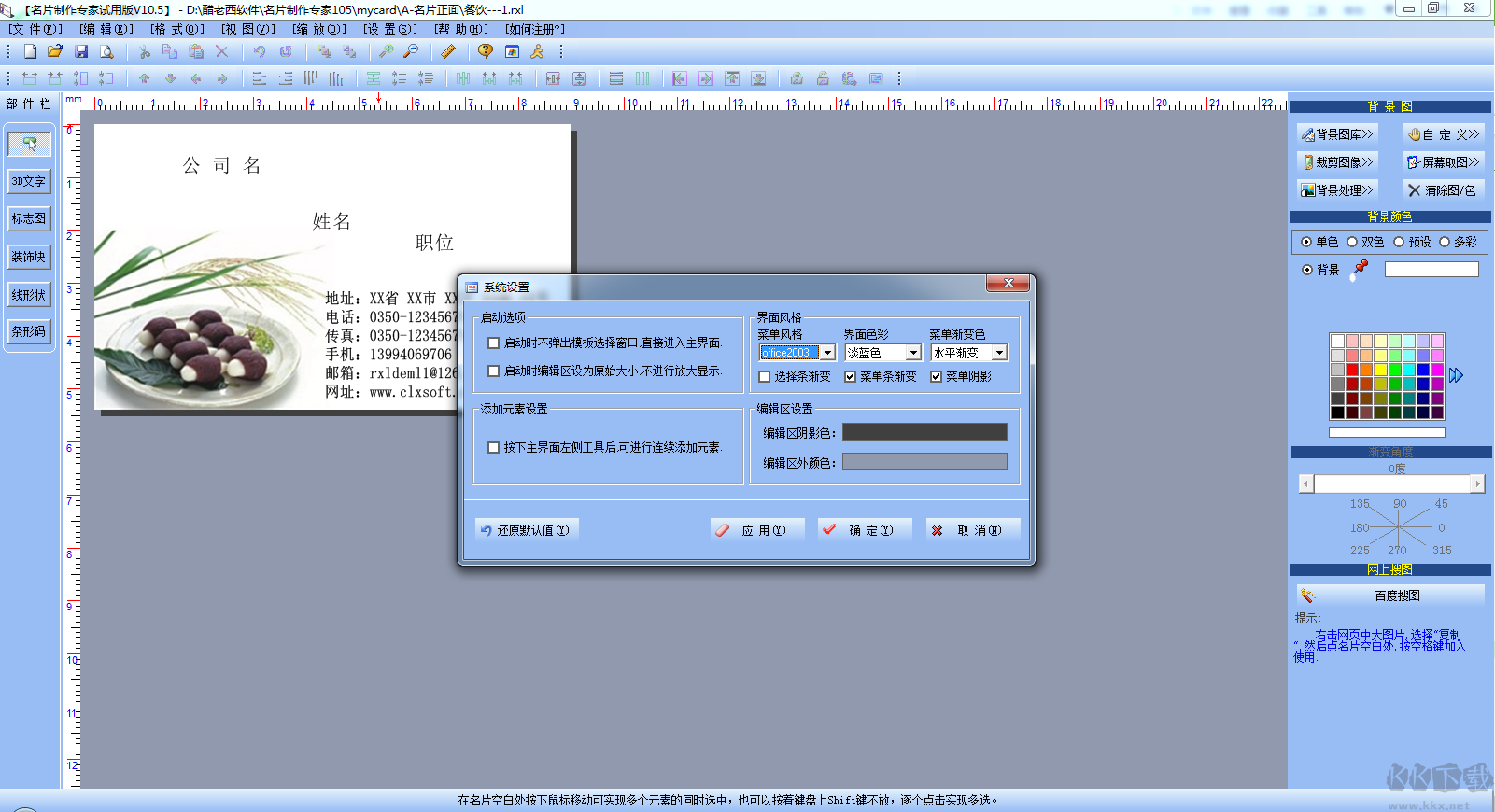
Task: Cut with the scissors icon
Action: pyautogui.click(x=144, y=52)
